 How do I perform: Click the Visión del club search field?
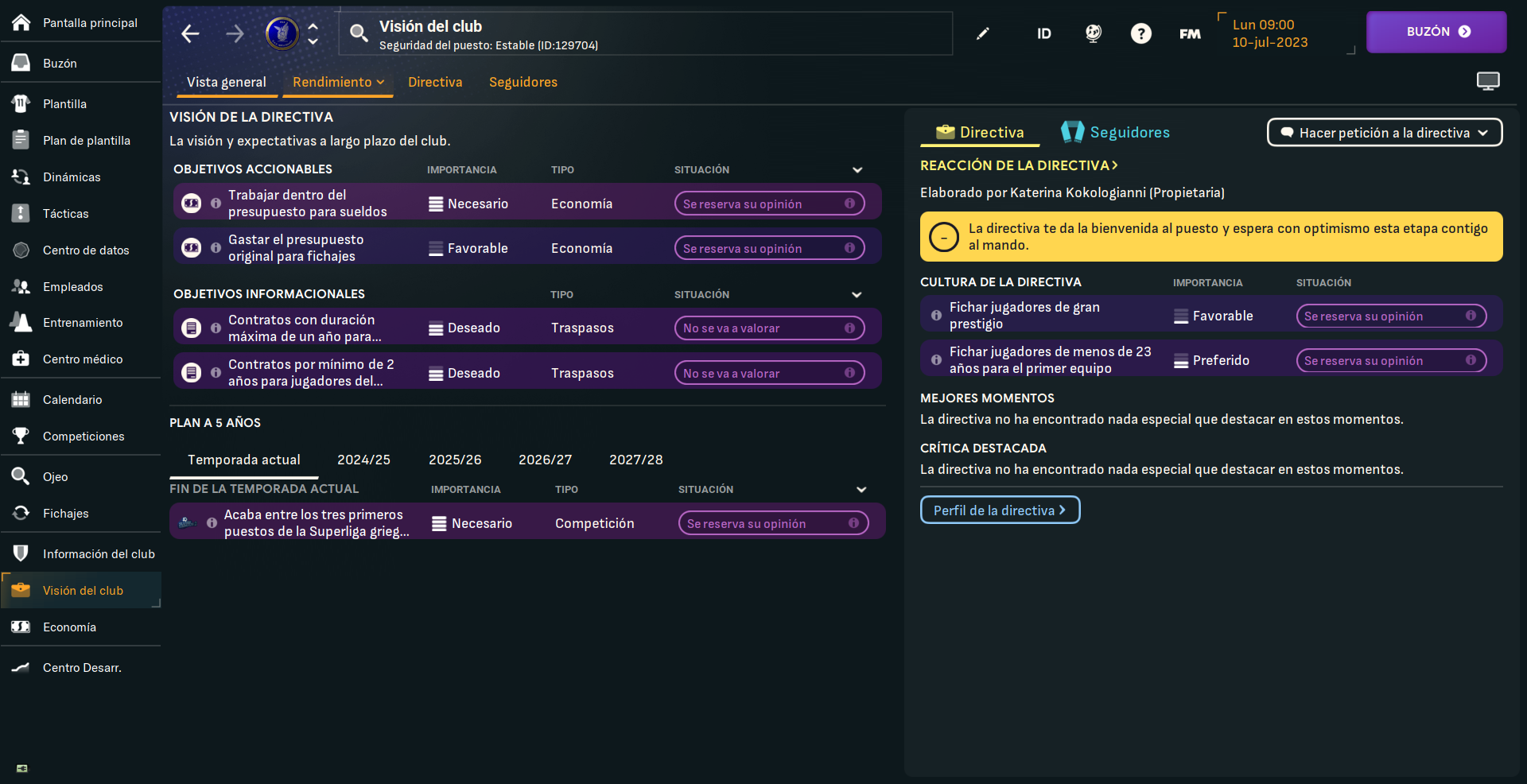point(646,33)
